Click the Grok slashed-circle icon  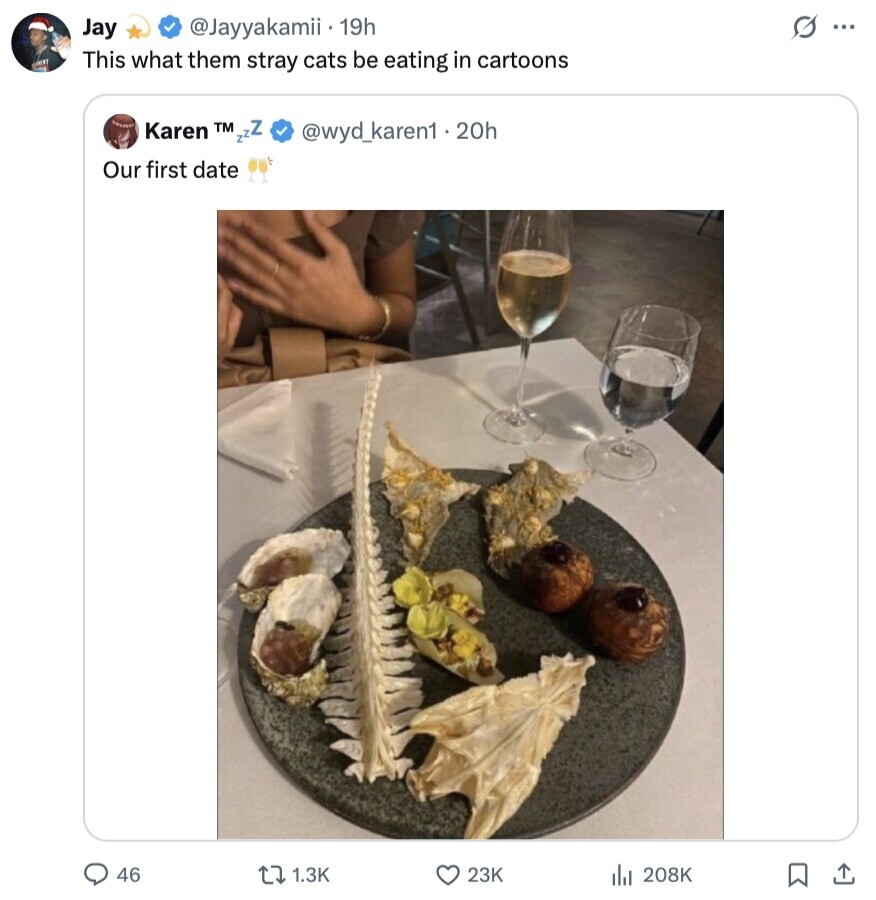804,29
